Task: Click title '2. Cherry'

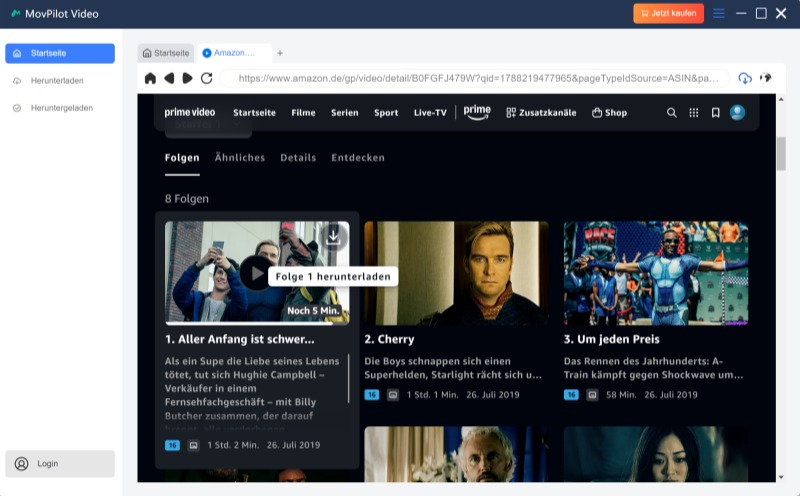Action: tap(389, 339)
